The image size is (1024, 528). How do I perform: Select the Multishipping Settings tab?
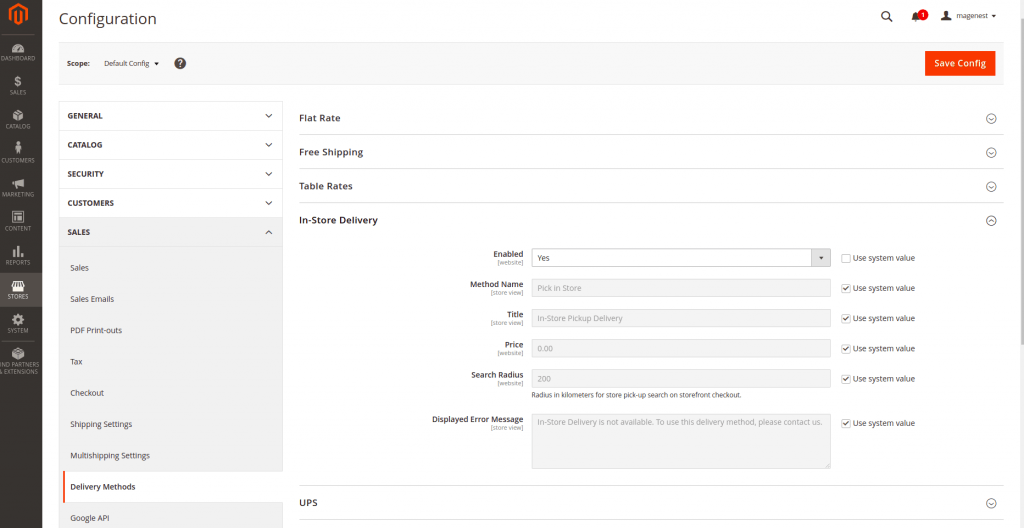pyautogui.click(x=172, y=455)
